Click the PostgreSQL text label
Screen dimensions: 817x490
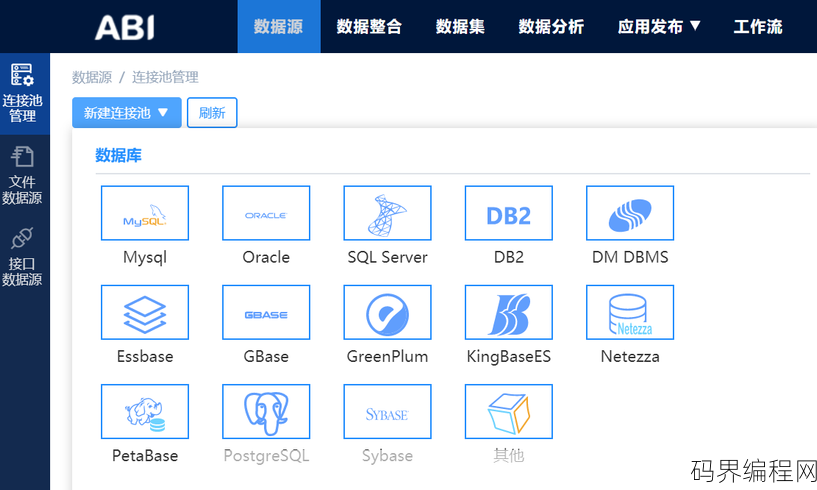(266, 456)
